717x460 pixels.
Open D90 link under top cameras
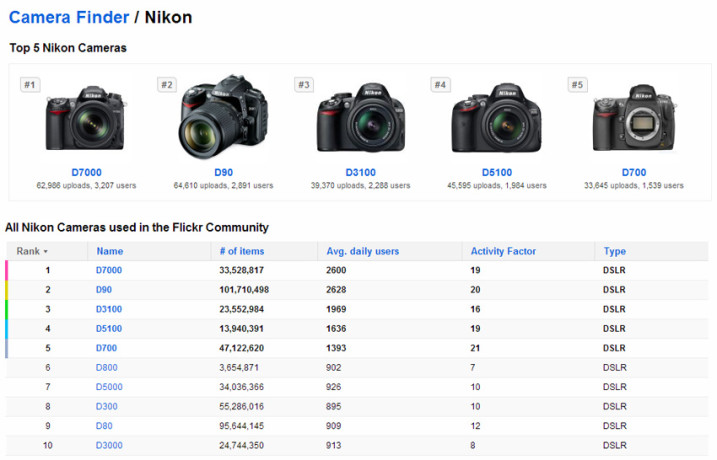coord(224,172)
